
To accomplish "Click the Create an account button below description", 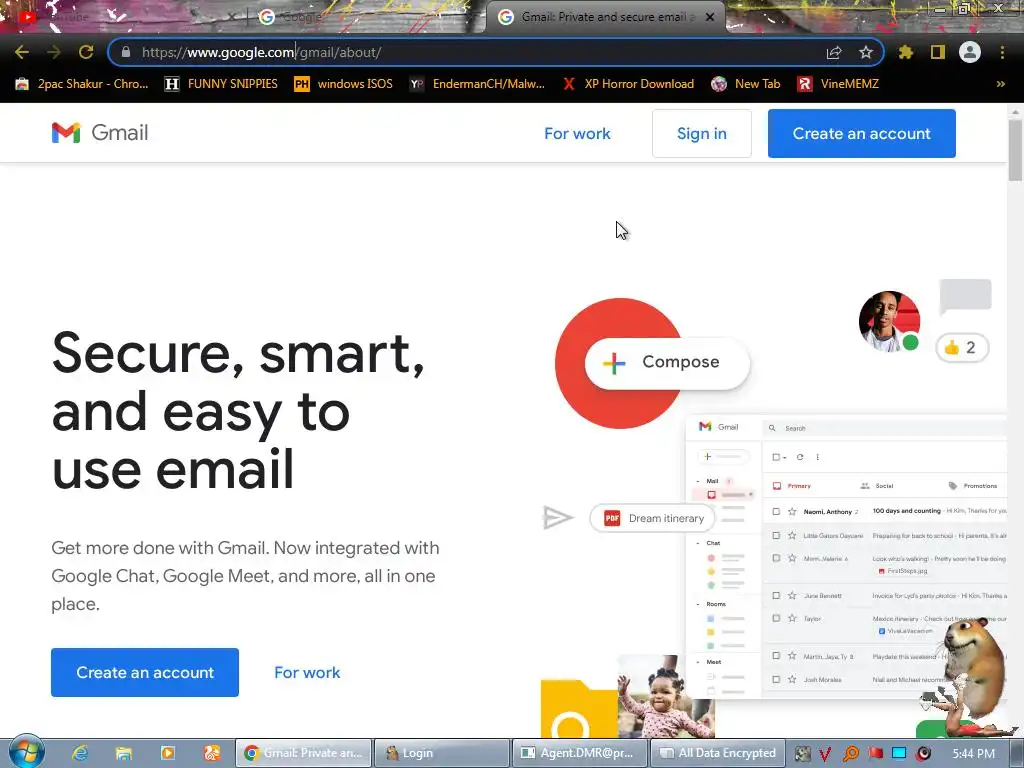I will (x=145, y=672).
